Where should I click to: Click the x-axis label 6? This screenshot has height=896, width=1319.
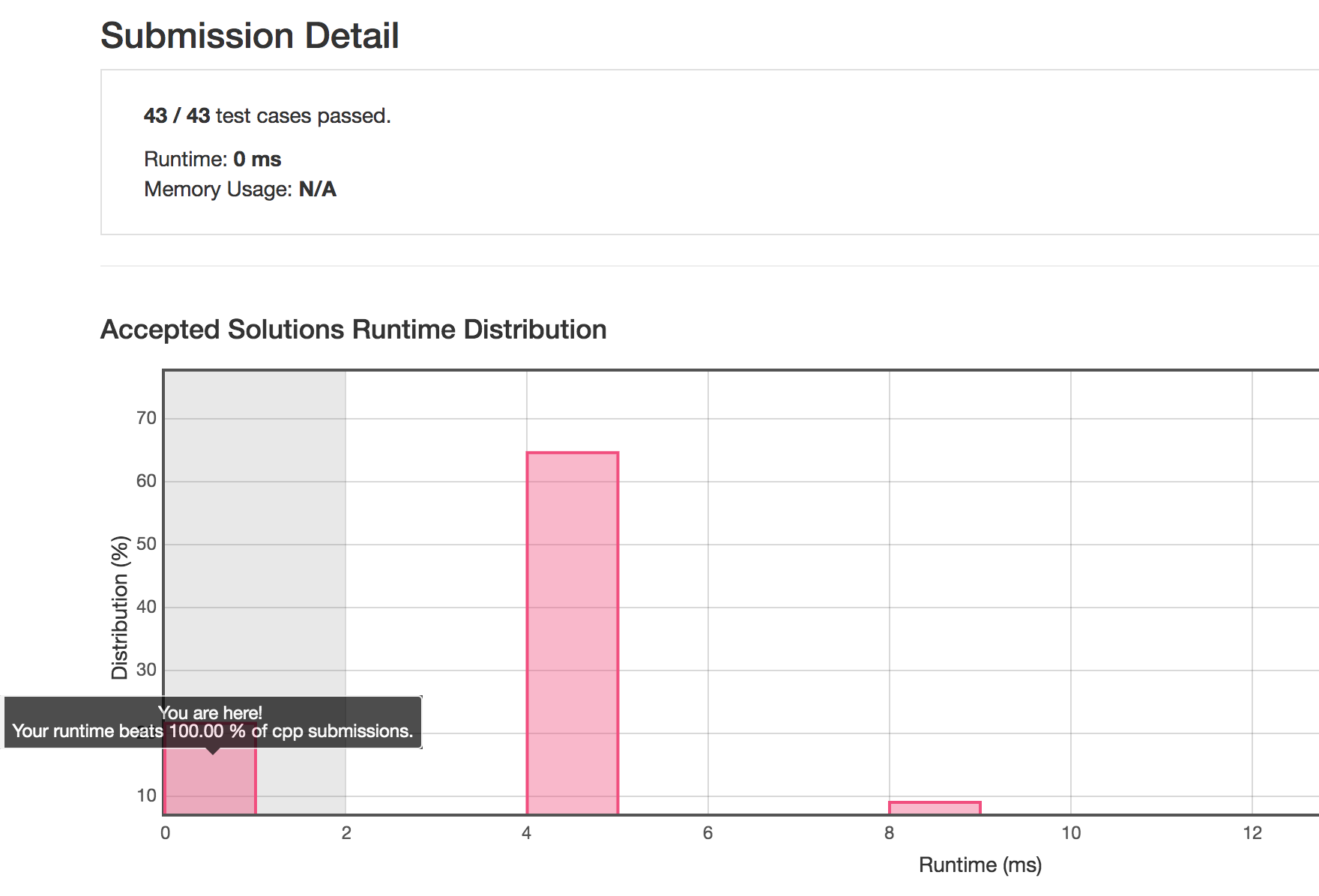707,833
